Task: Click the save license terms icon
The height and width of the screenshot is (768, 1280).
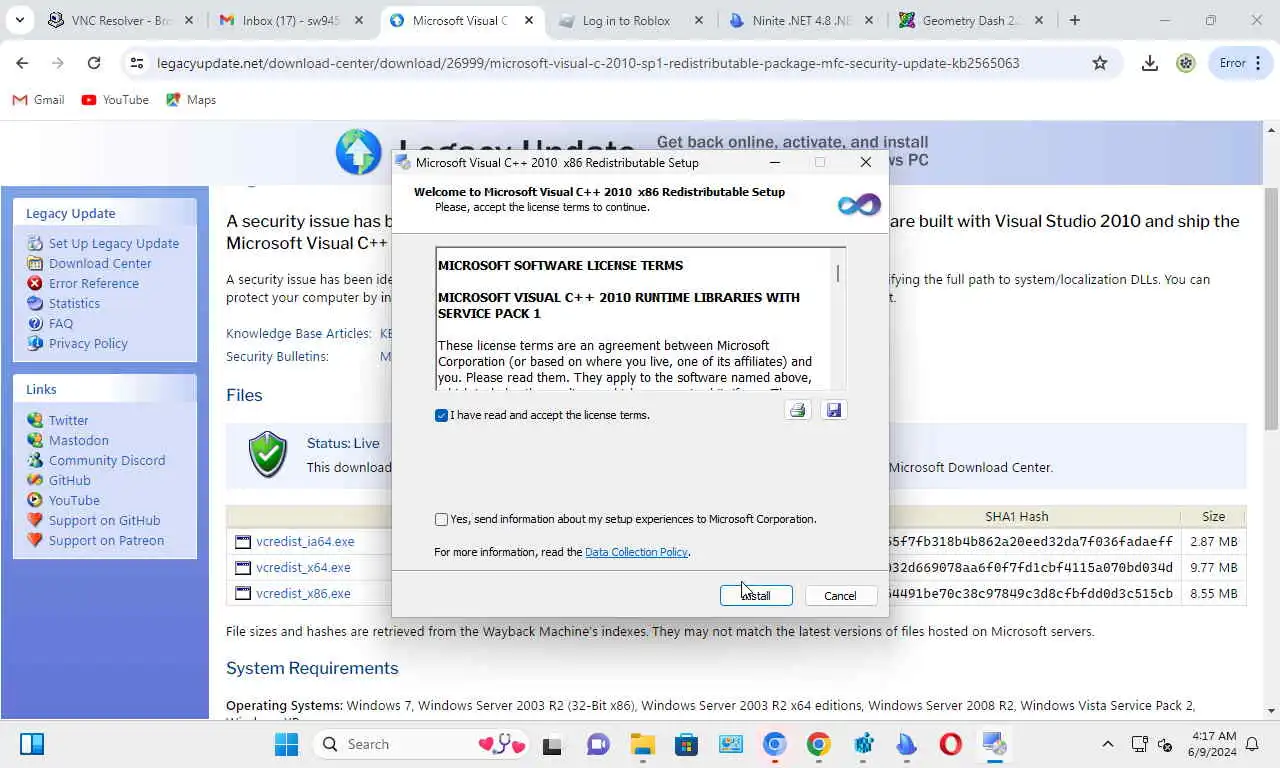Action: [834, 410]
